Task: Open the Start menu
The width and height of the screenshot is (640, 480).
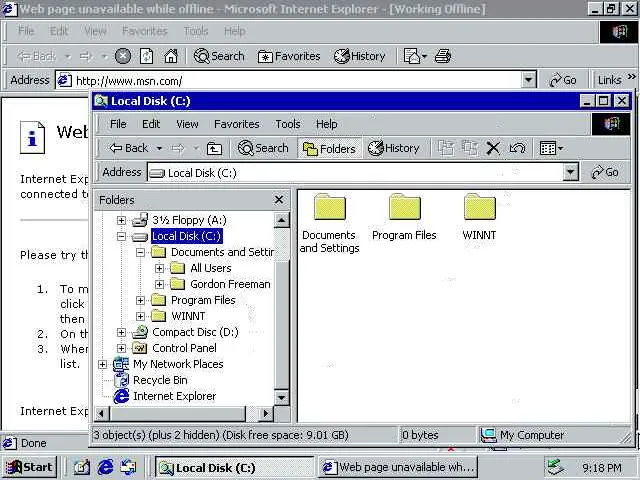Action: (30, 467)
